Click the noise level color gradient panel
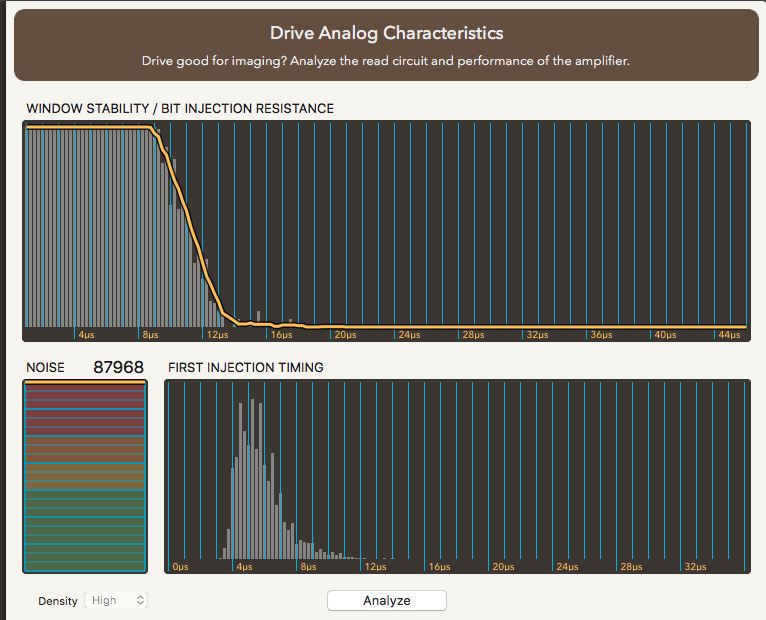The height and width of the screenshot is (620, 766). [85, 478]
